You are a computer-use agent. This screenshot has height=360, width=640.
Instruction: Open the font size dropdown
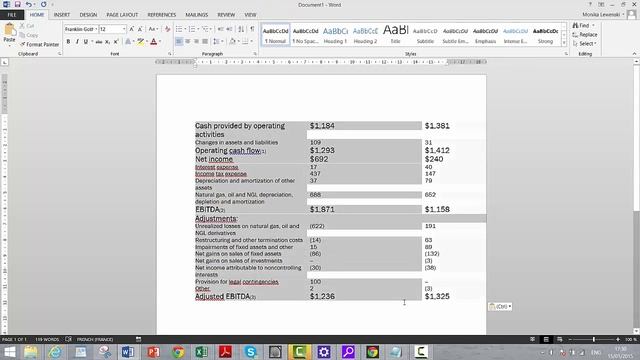[124, 29]
